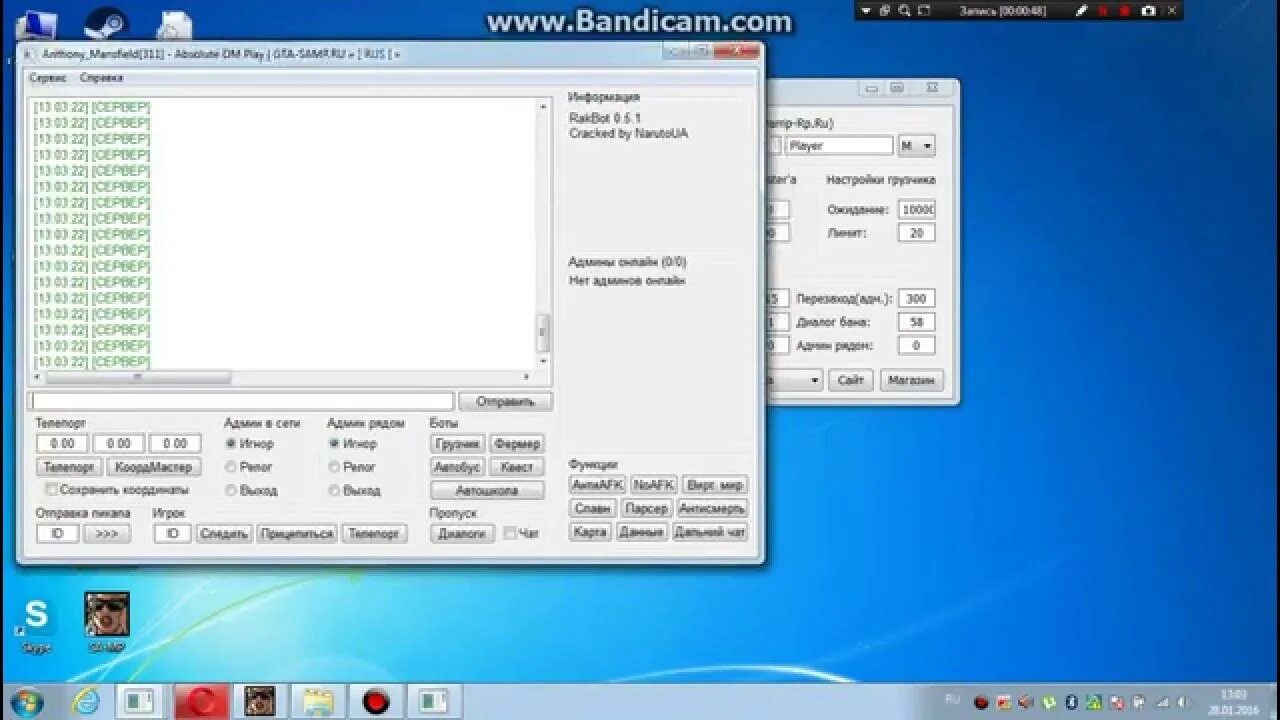Click the Магазин button in back window
Image resolution: width=1280 pixels, height=720 pixels.
[912, 380]
